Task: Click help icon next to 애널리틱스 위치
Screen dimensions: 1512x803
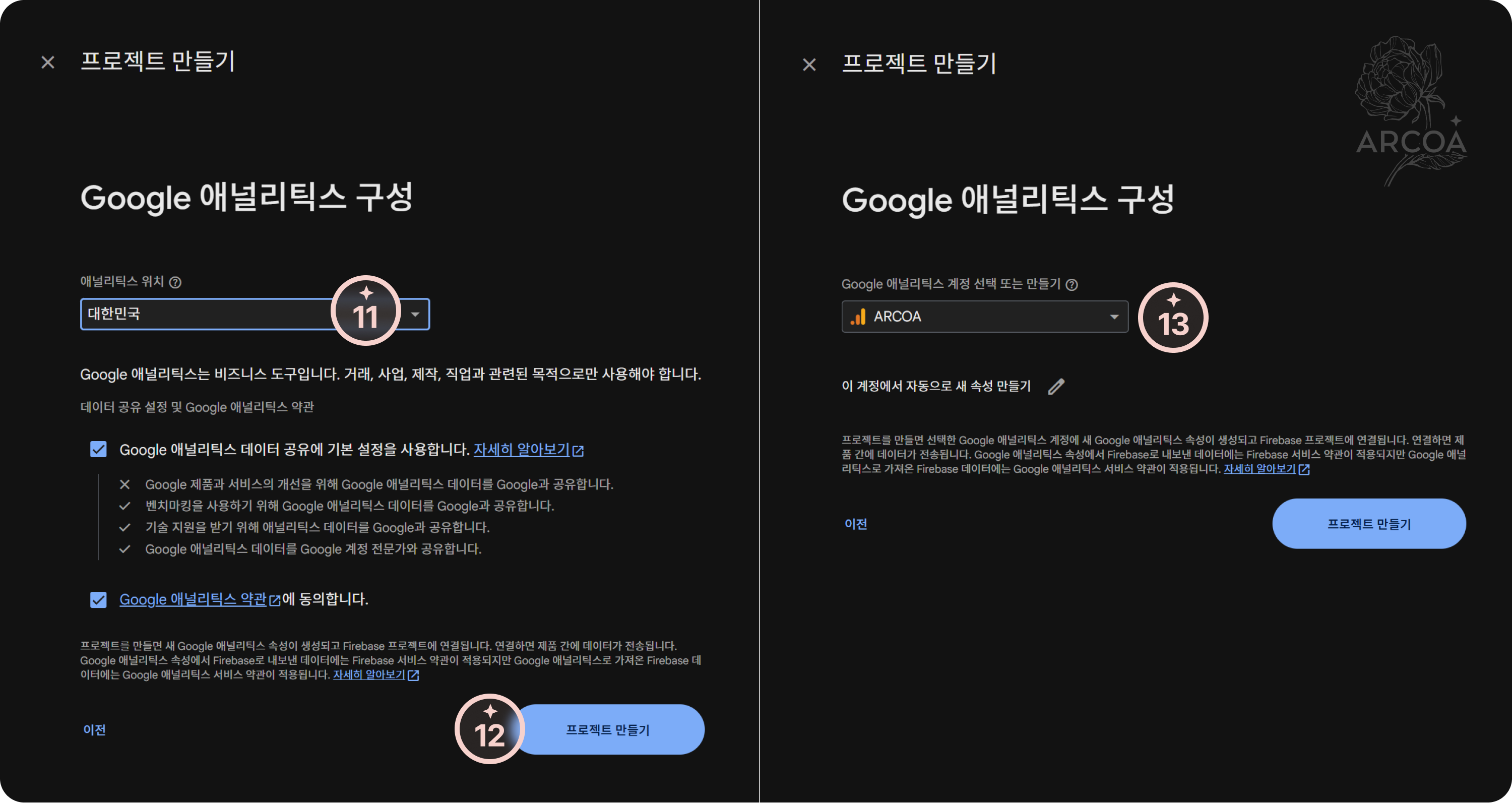Action: click(175, 282)
